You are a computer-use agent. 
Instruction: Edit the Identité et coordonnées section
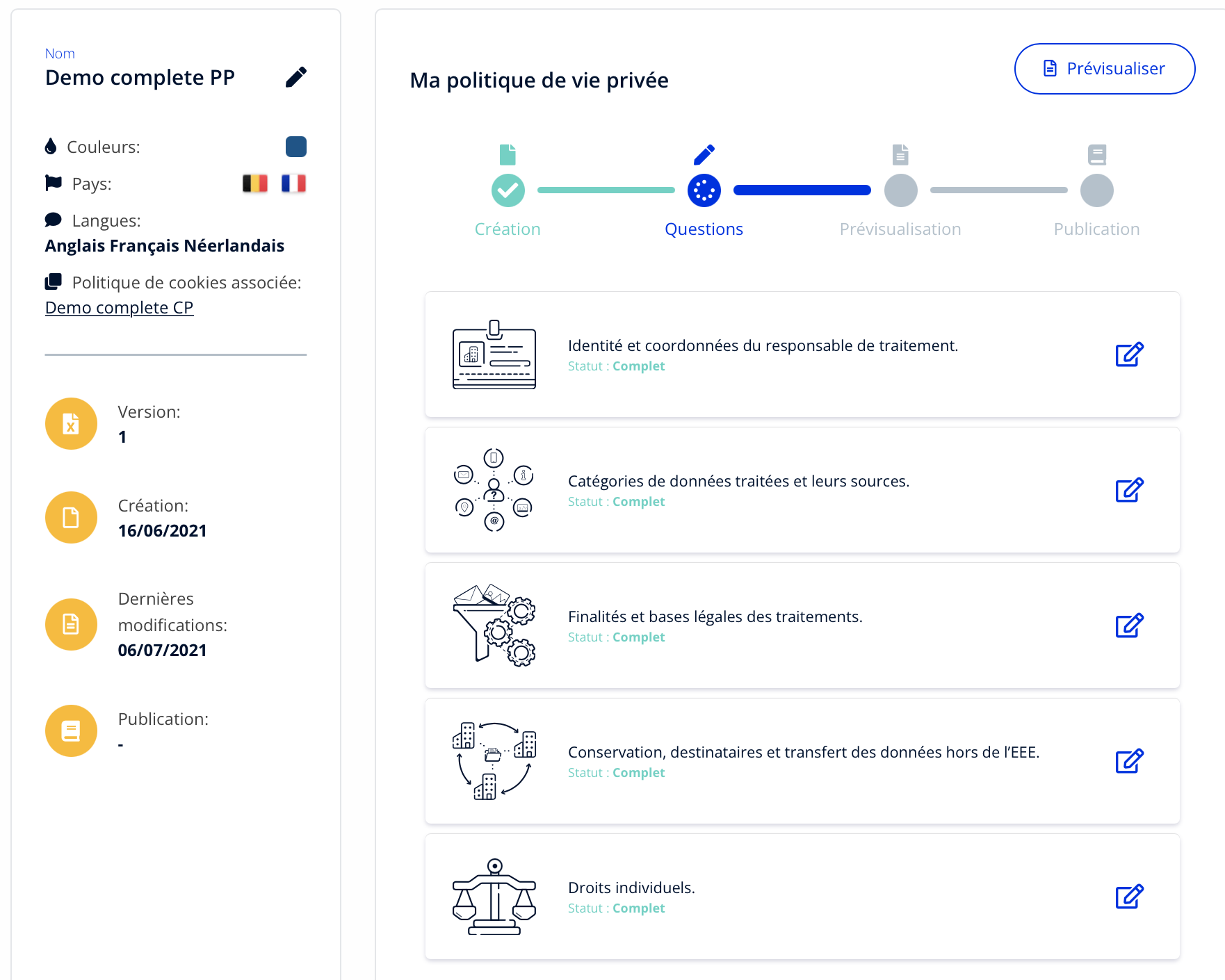[1129, 354]
